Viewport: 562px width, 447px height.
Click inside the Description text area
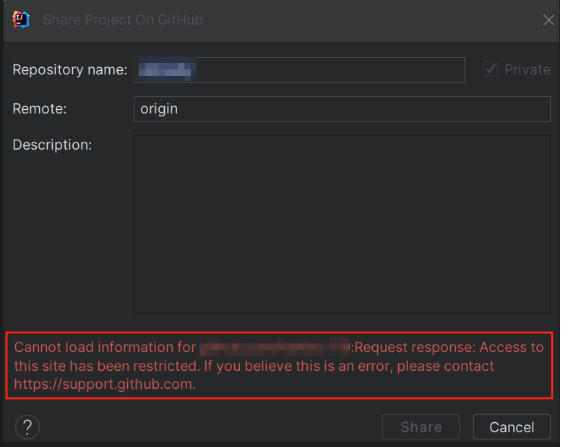342,224
